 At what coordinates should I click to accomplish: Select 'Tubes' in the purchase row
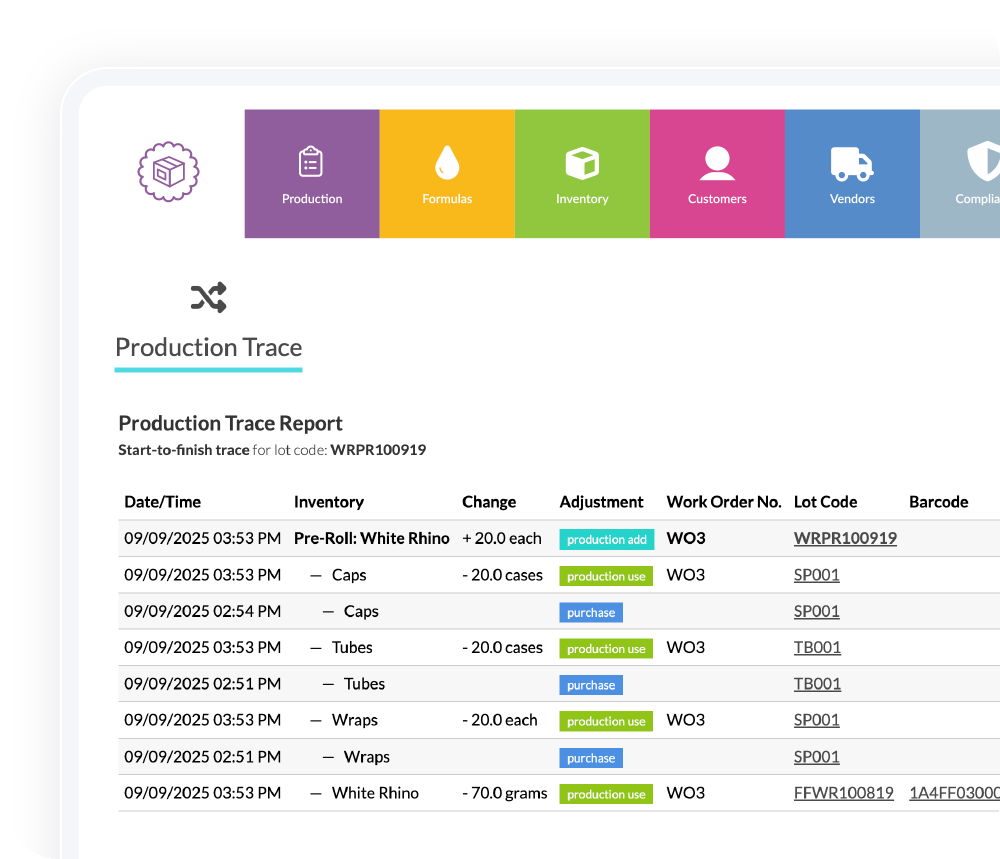click(364, 684)
